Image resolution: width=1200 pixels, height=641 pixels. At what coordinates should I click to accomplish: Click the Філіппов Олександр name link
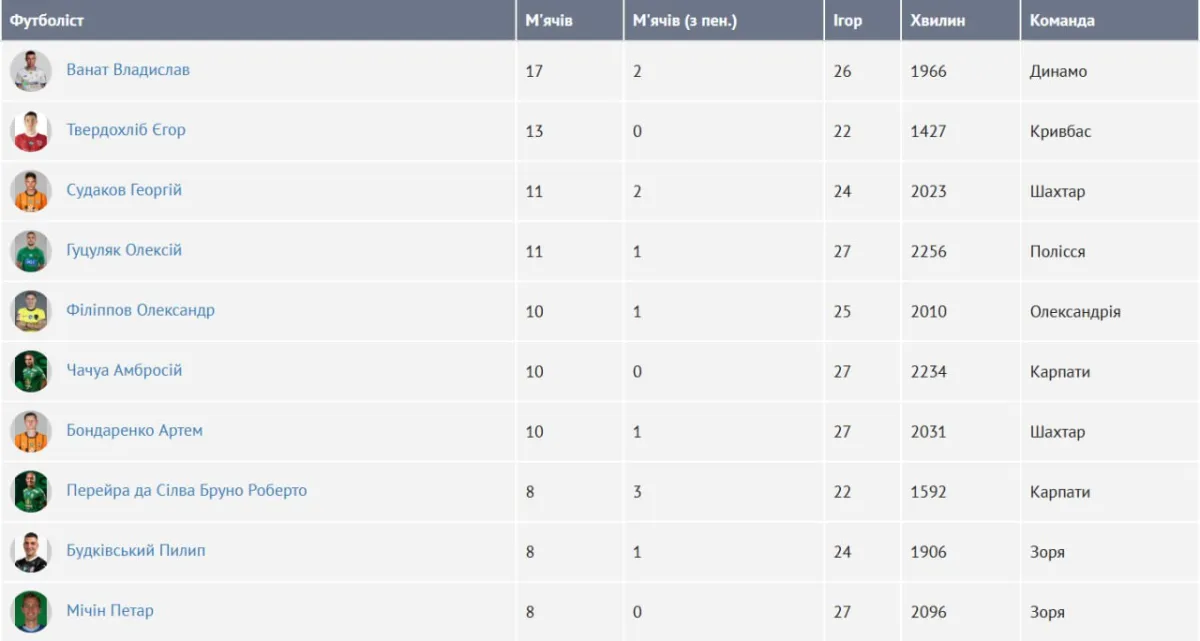pos(140,310)
